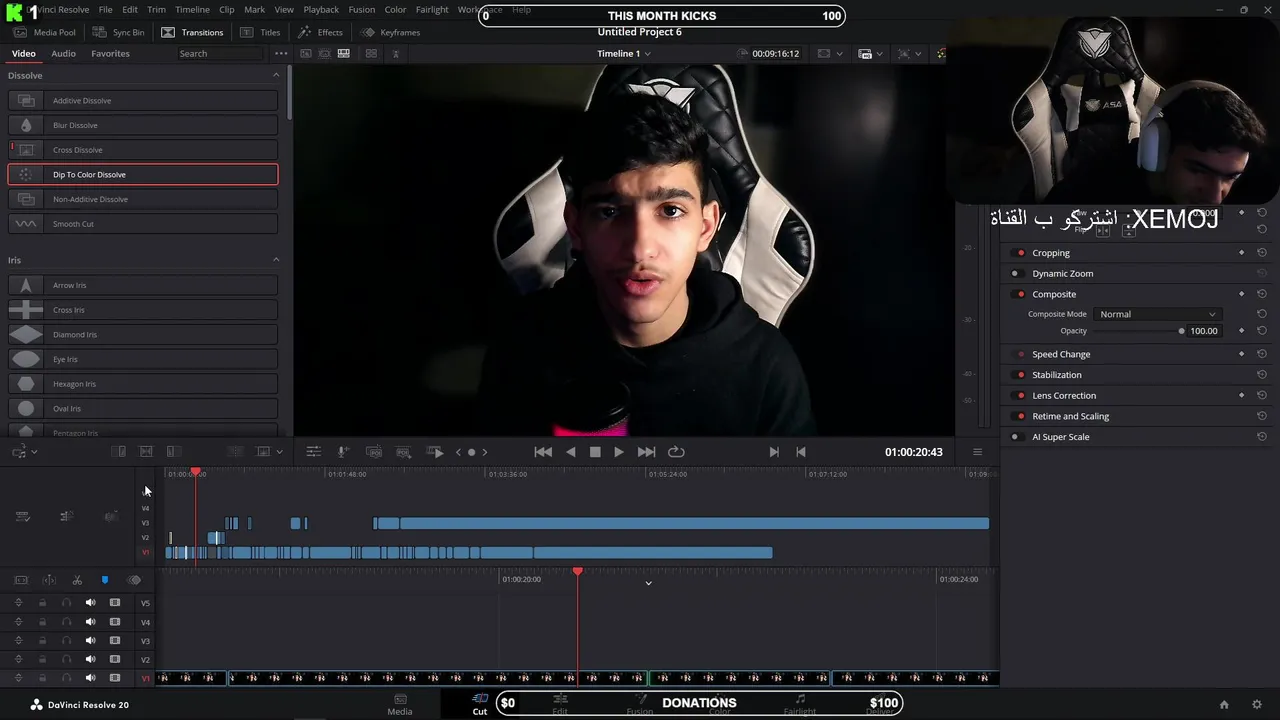
Task: Select the razor scissors split tool
Action: (77, 580)
